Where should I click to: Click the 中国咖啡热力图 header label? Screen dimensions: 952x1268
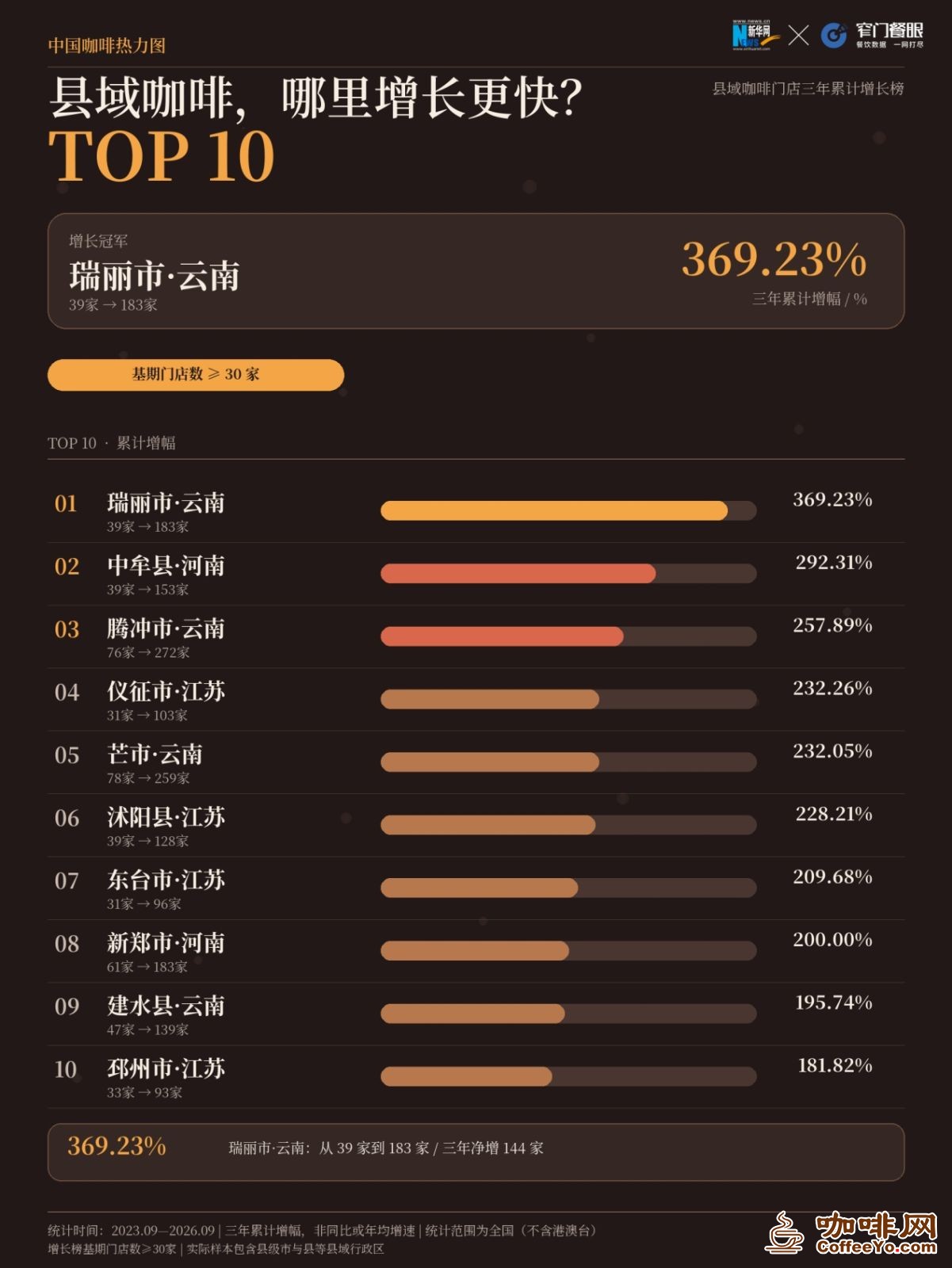pyautogui.click(x=107, y=45)
